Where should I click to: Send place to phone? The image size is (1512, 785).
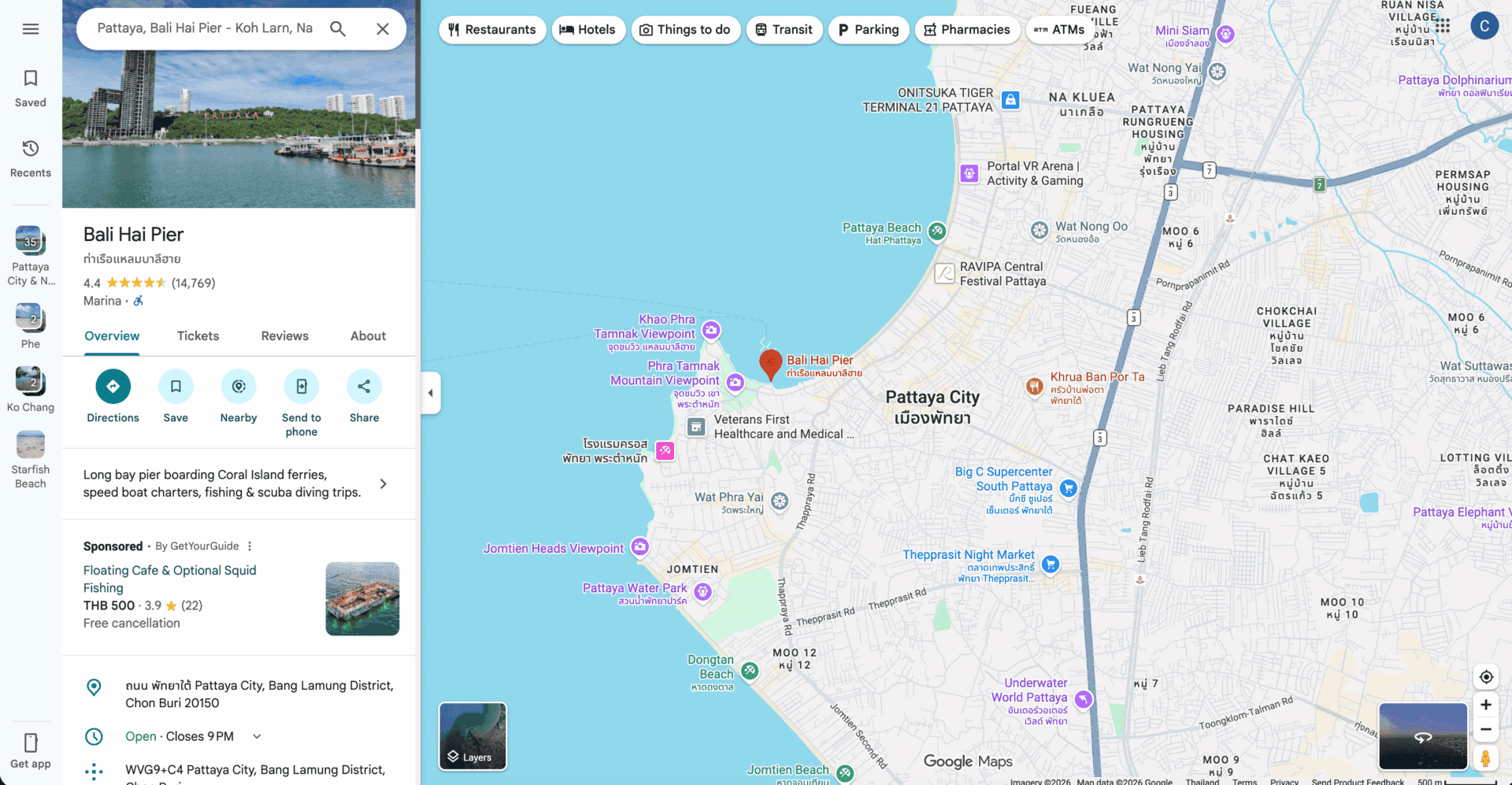click(x=302, y=403)
